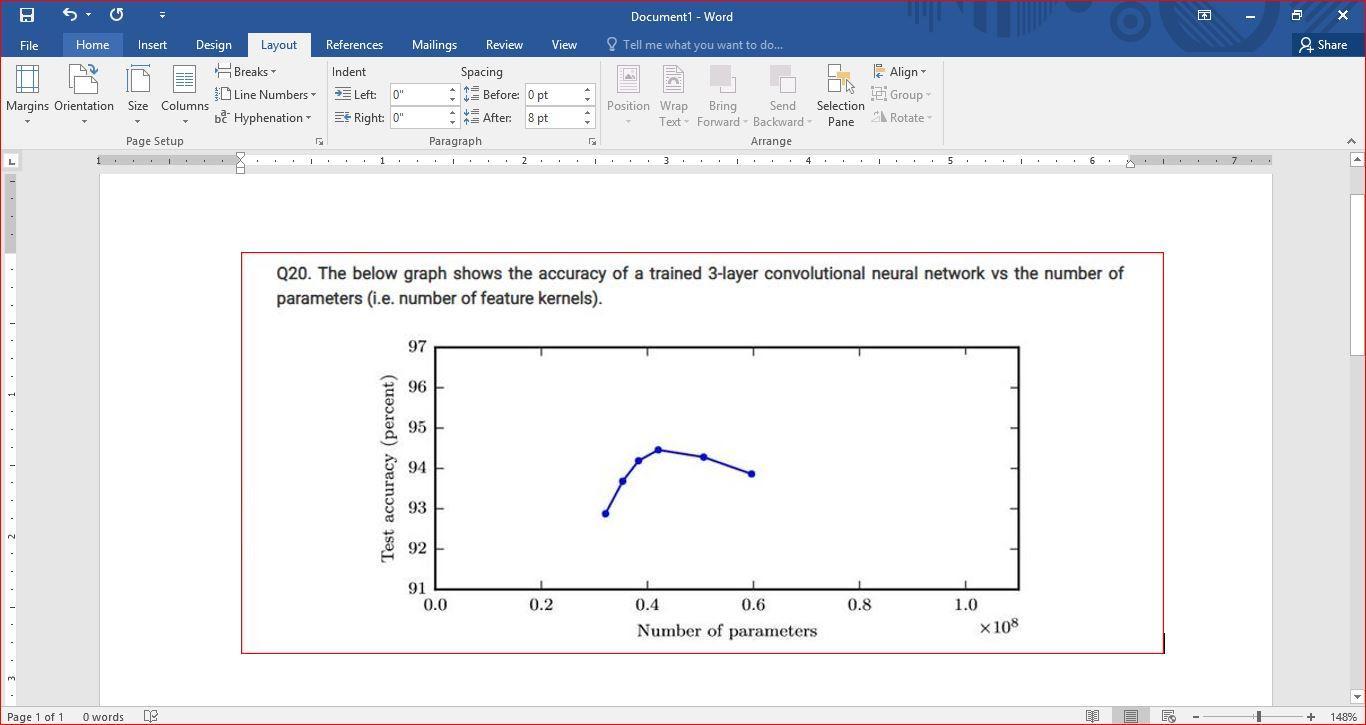Expand the Breaks dropdown

[x=246, y=71]
